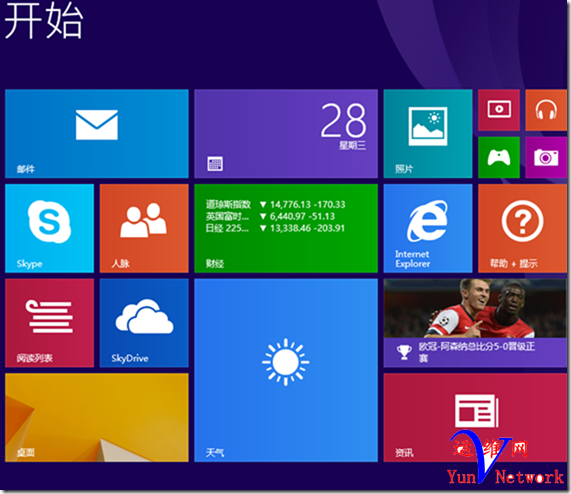Open the SkyDrive tile
The width and height of the screenshot is (571, 494).
tap(144, 323)
